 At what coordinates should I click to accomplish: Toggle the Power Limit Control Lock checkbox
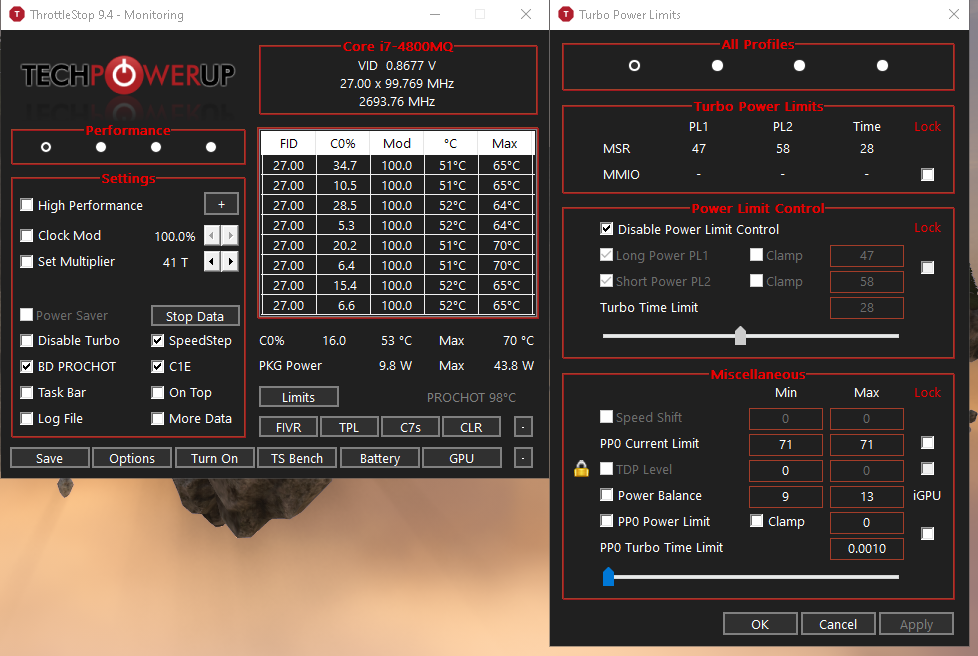(x=927, y=268)
